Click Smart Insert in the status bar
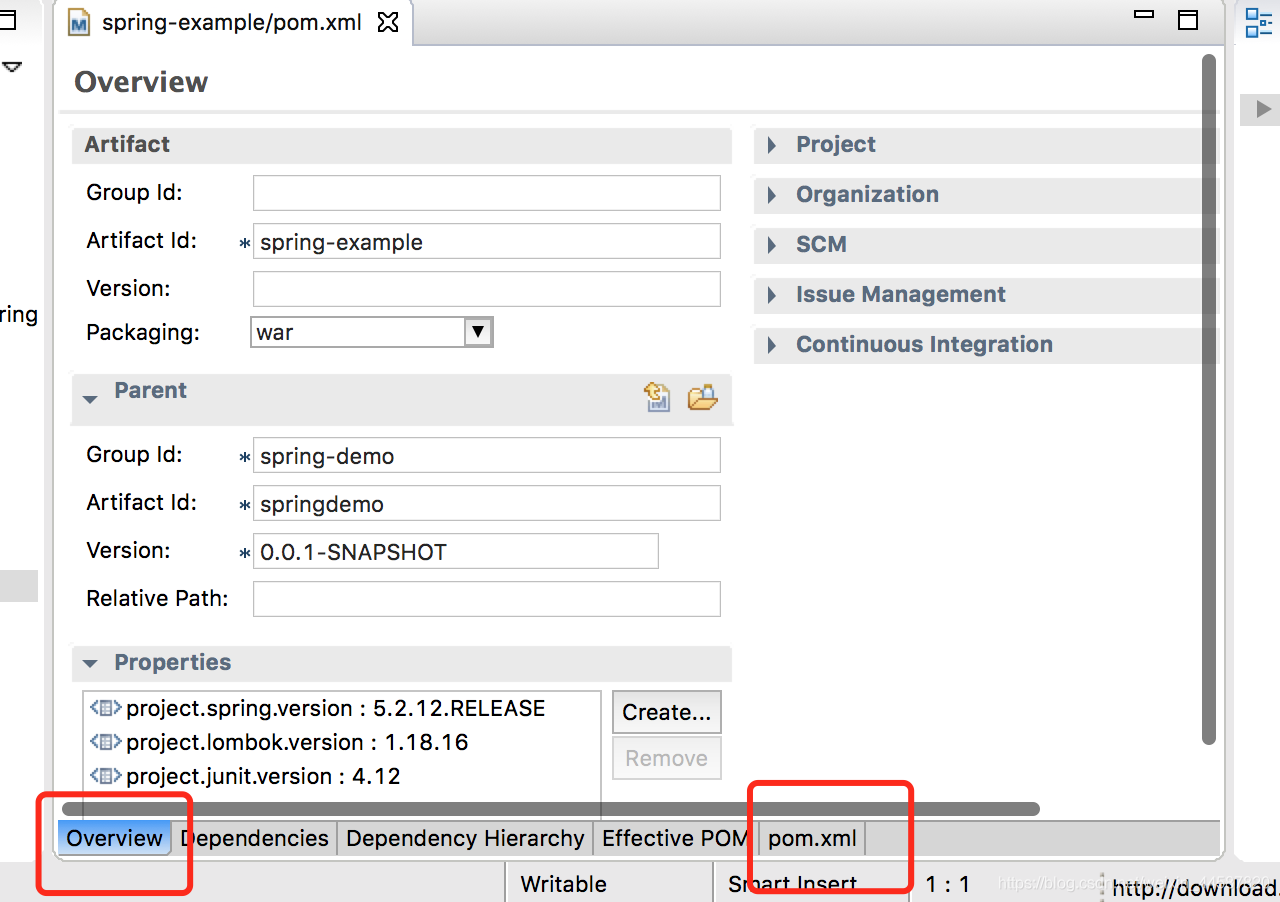The height and width of the screenshot is (902, 1280). coord(792,884)
